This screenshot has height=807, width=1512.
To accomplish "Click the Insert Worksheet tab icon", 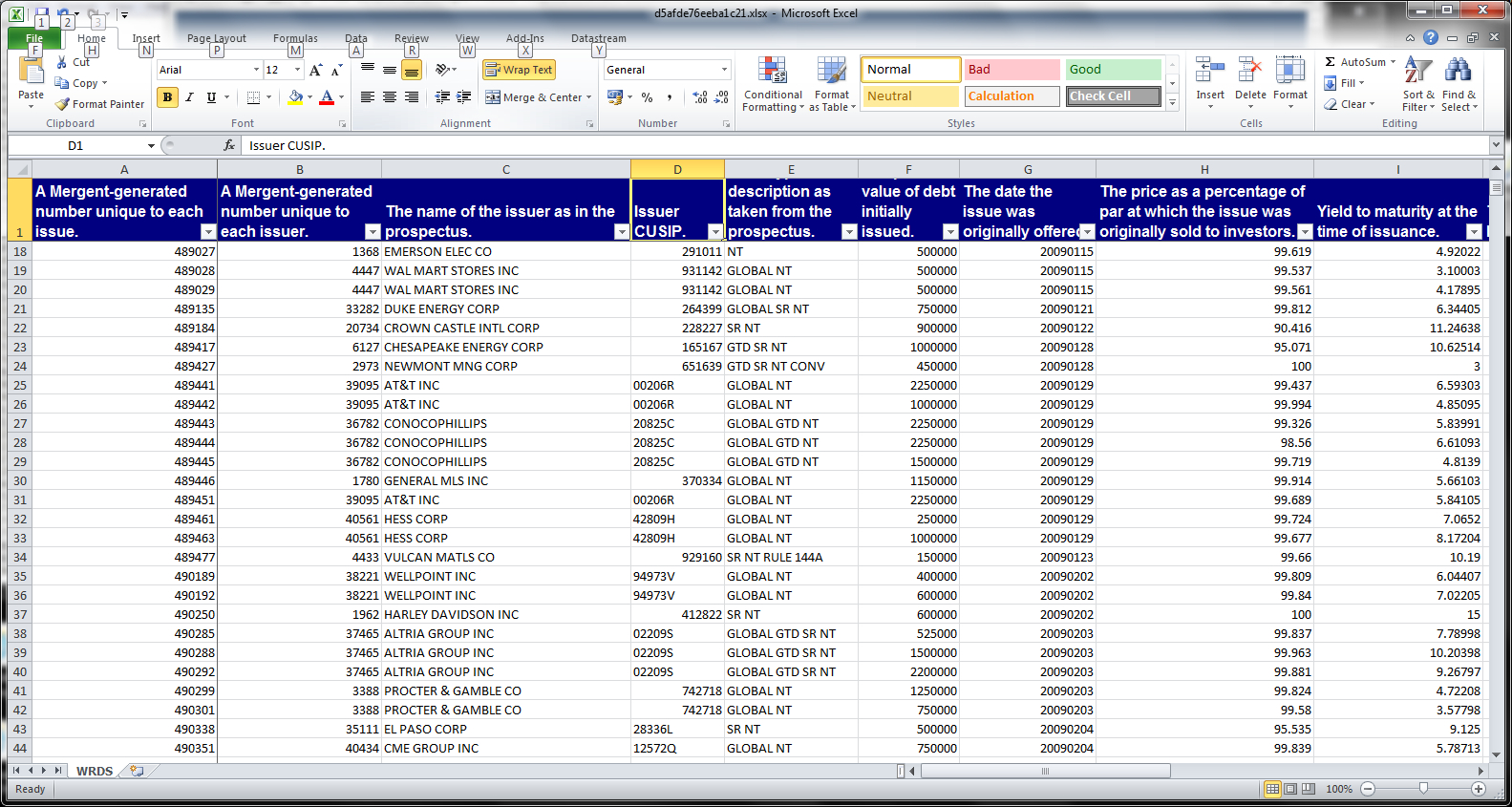I will [x=137, y=771].
